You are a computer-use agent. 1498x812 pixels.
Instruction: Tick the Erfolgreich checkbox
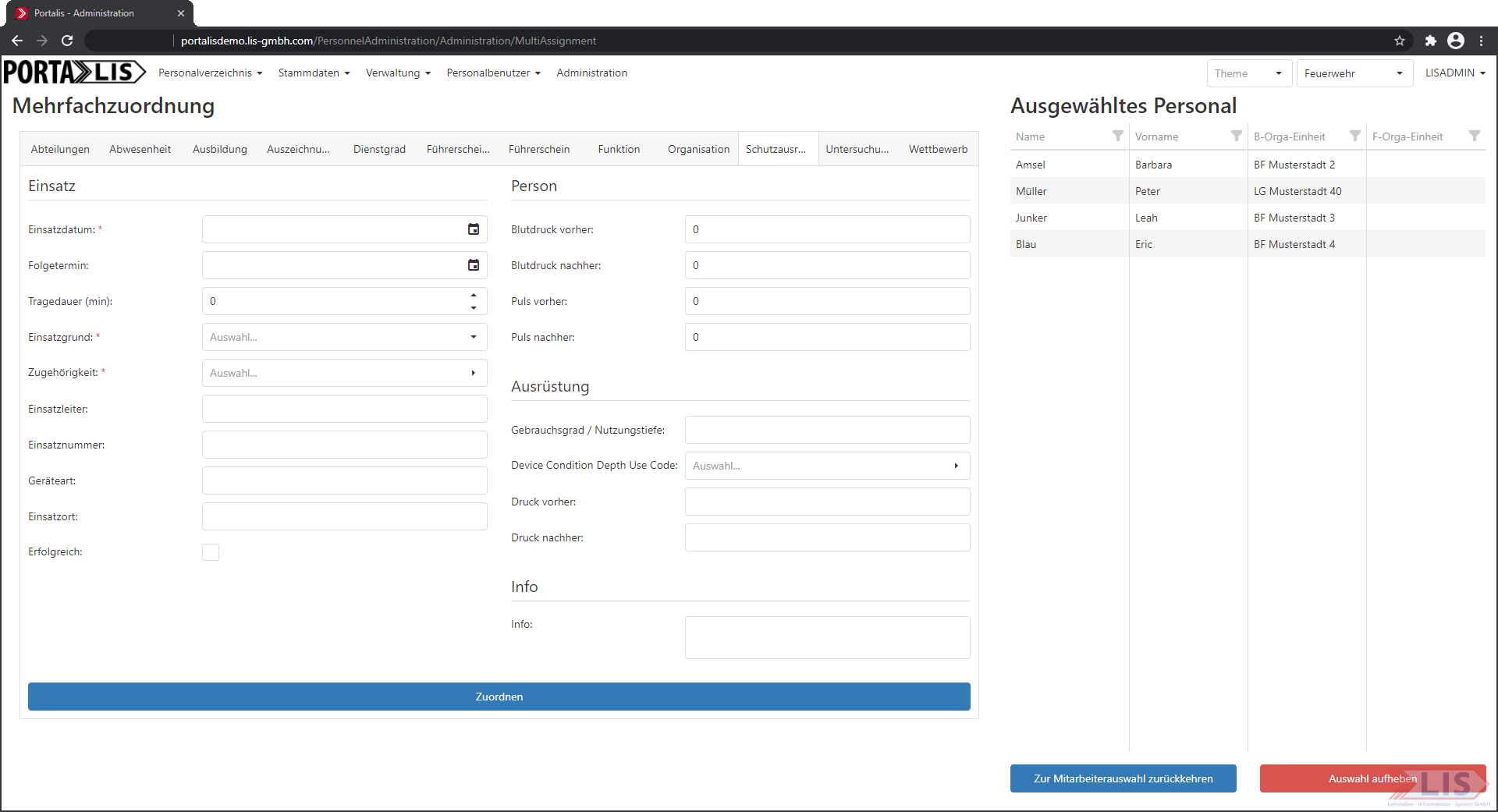pos(211,552)
